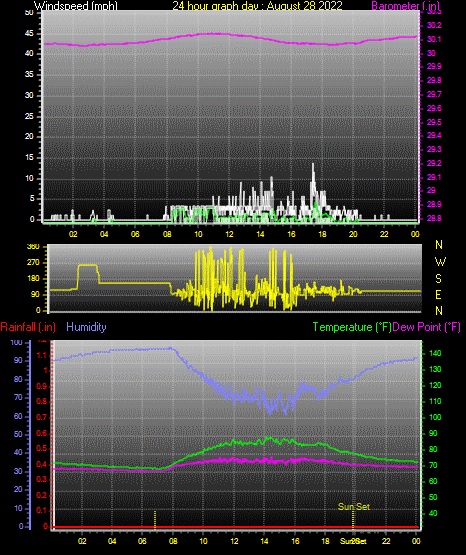Click the 'Barometer (.in)' axis title
This screenshot has width=466, height=555.
point(405,5)
